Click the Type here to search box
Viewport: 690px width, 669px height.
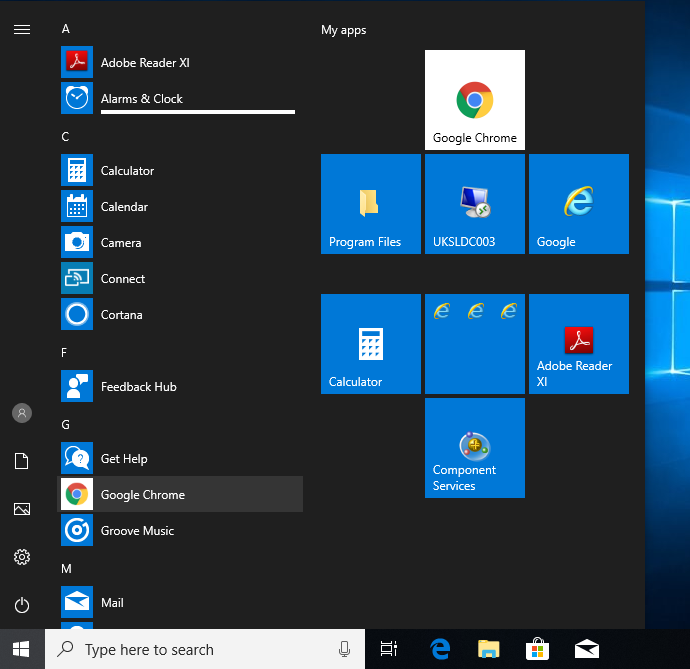205,649
